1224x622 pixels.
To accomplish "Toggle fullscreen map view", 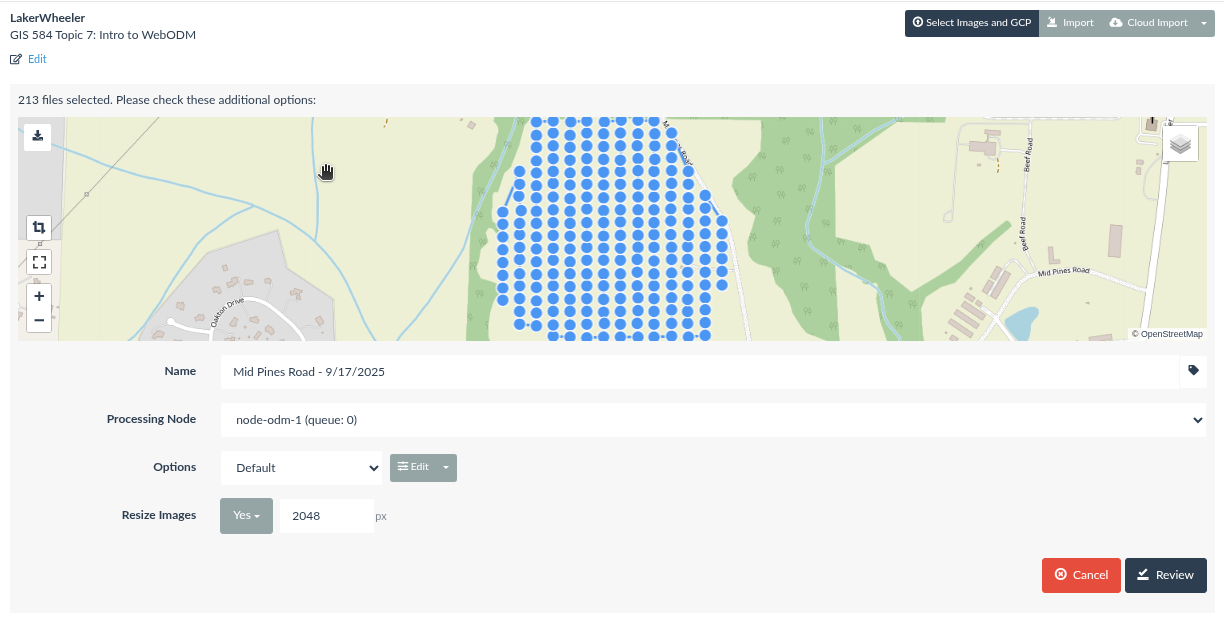I will 39,263.
